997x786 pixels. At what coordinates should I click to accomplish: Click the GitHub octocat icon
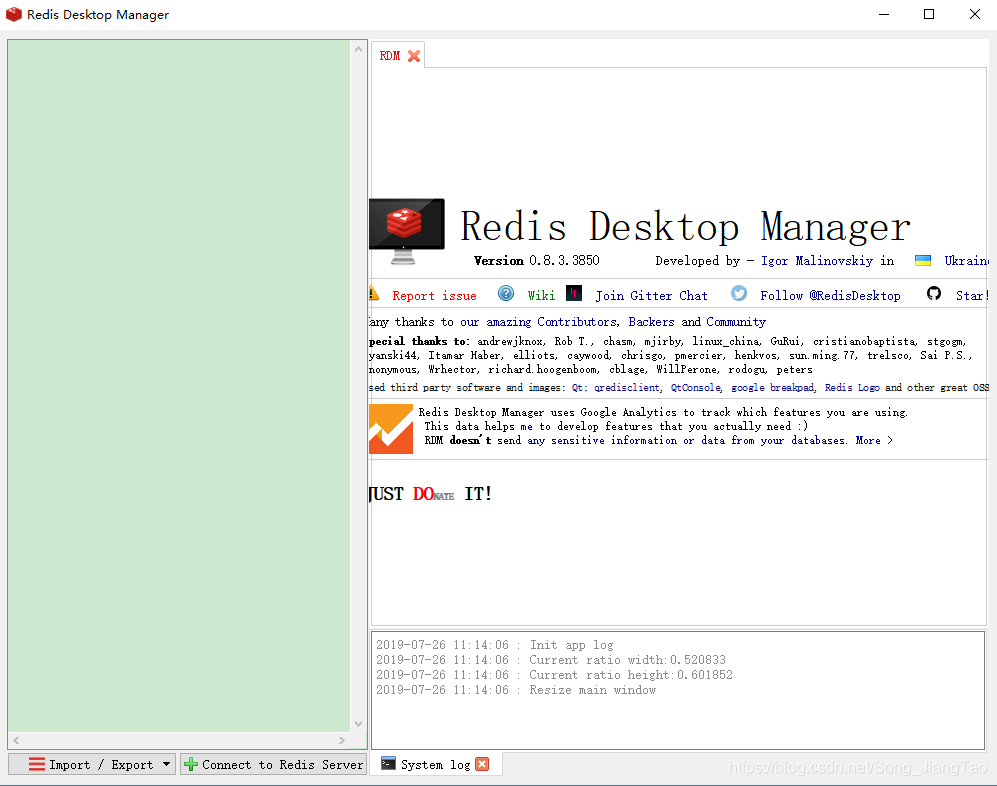(933, 293)
